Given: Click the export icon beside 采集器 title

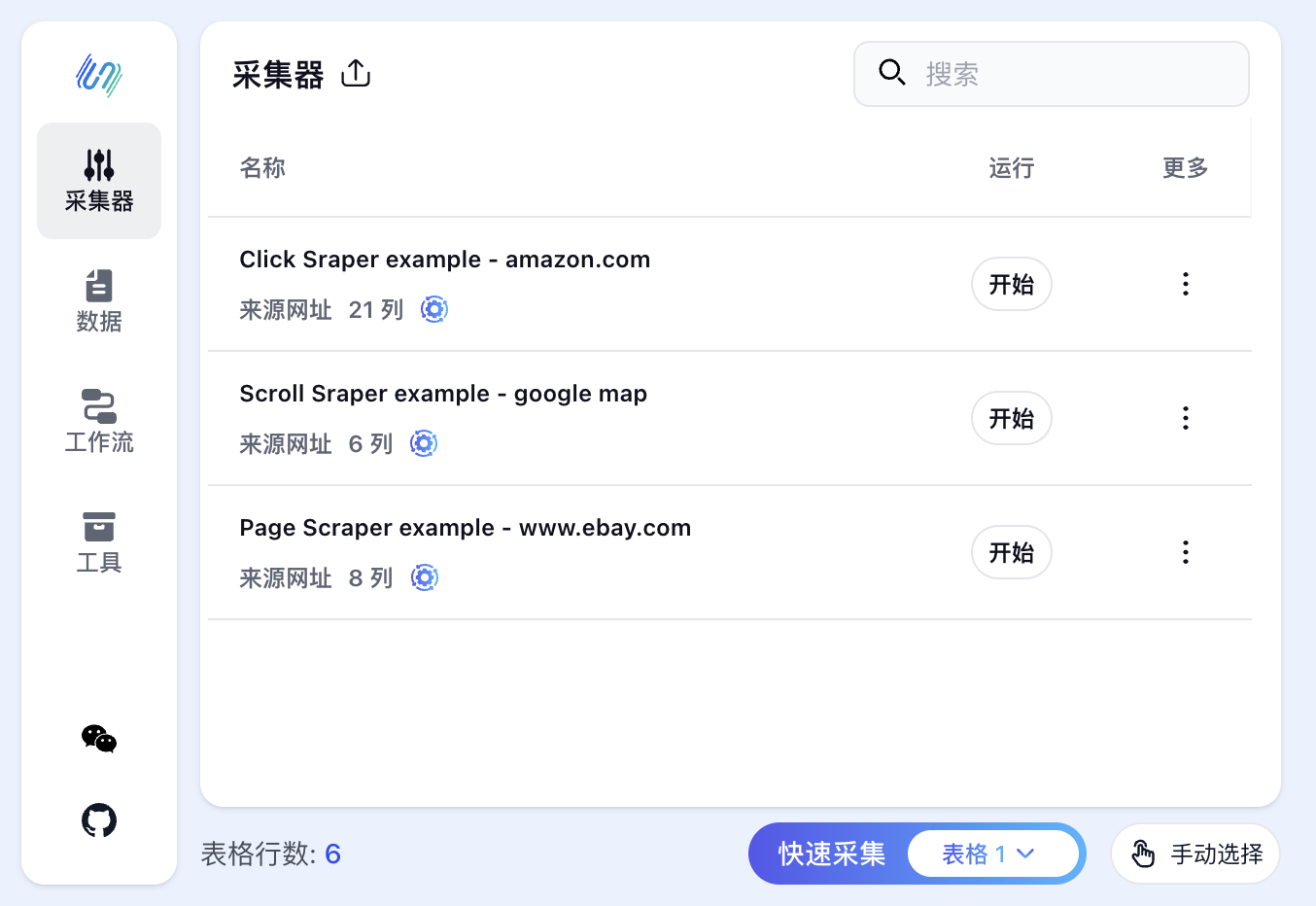Looking at the screenshot, I should click(356, 72).
